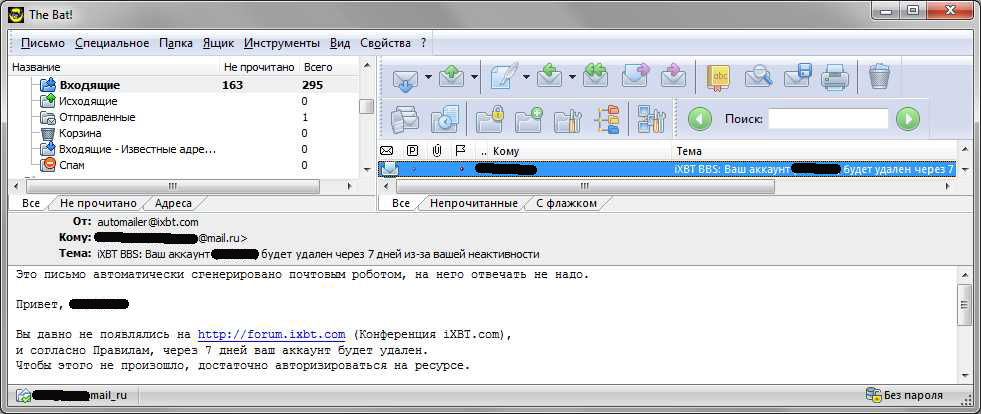This screenshot has width=981, height=414.
Task: Switch to Не прочитано folder tab
Action: (98, 203)
